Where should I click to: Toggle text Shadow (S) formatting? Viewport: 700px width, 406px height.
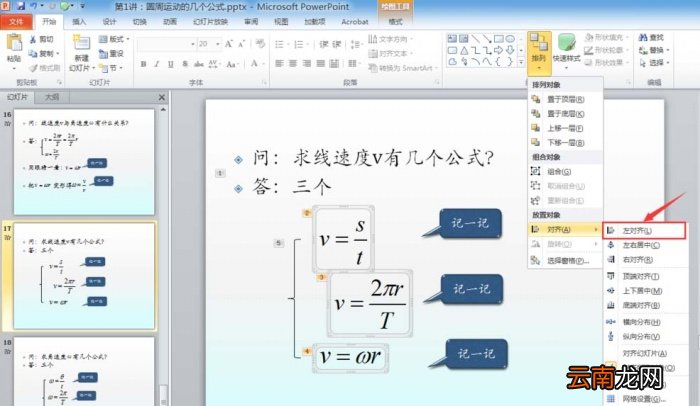[x=185, y=64]
